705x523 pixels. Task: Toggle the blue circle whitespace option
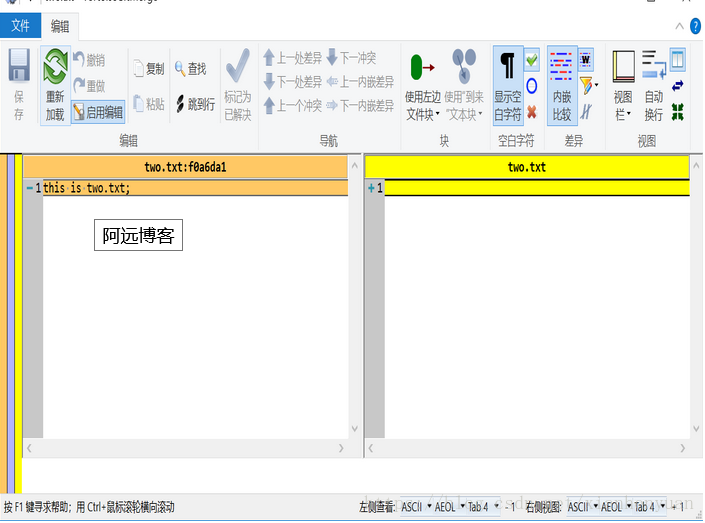click(532, 85)
